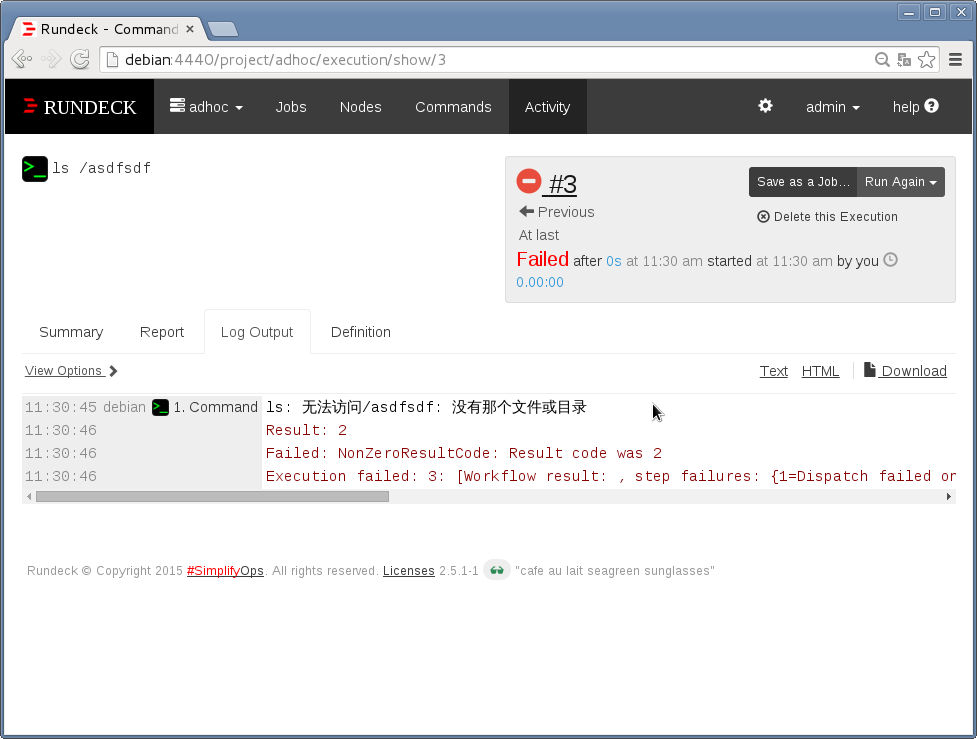Click the browser forward button
Image resolution: width=977 pixels, height=739 pixels.
coord(51,59)
